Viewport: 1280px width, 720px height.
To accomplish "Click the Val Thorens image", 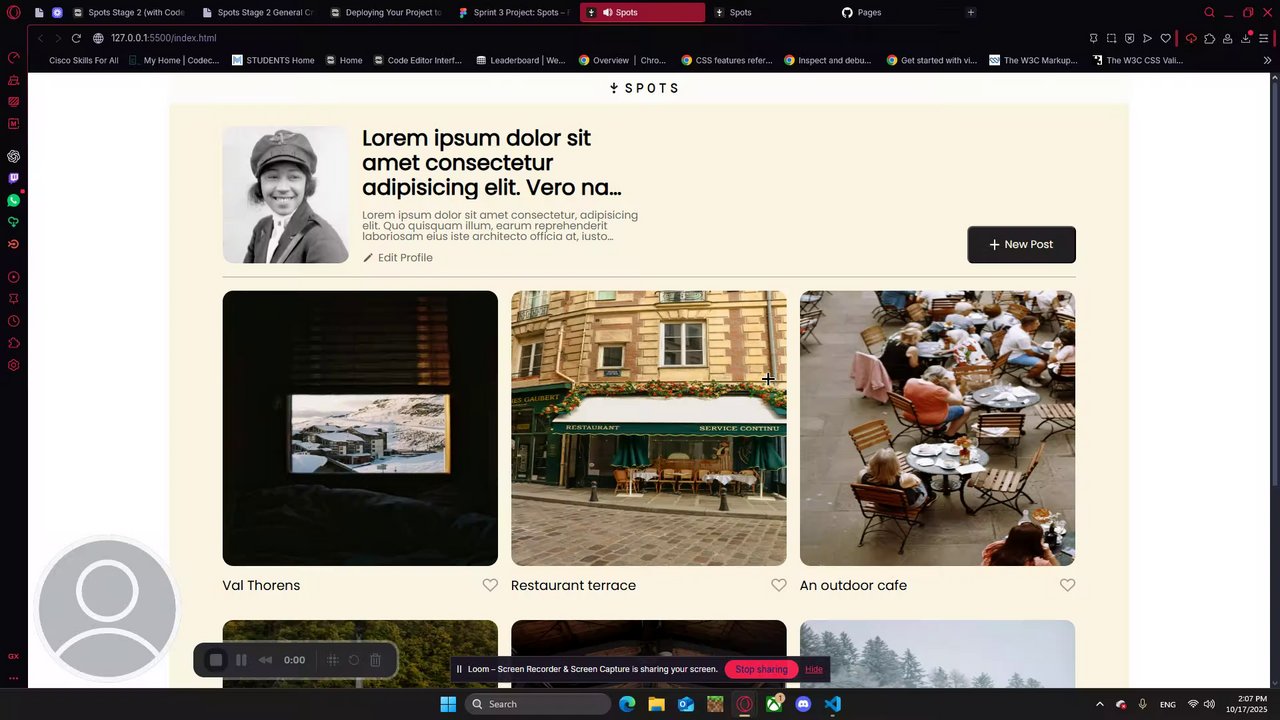I will [360, 428].
